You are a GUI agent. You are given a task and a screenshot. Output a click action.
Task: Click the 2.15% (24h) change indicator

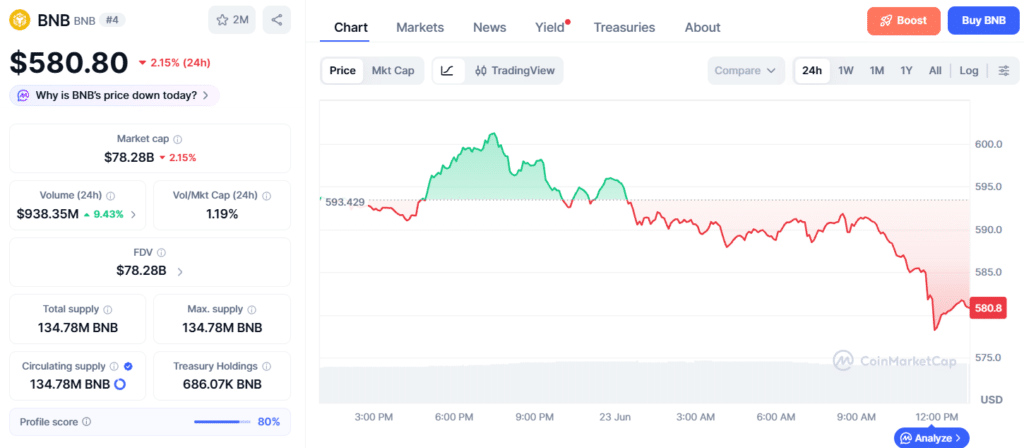click(x=174, y=63)
